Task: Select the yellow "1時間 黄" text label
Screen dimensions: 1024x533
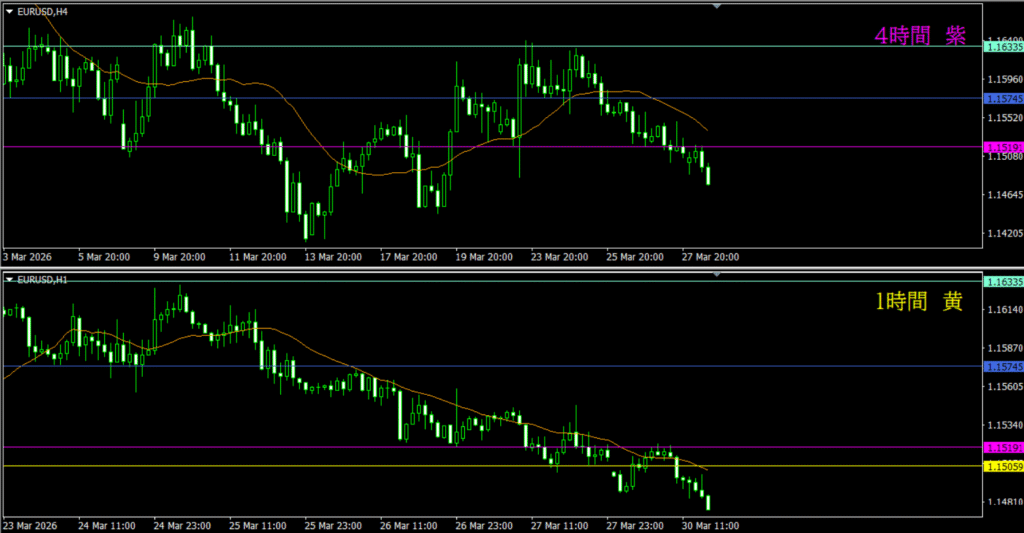Action: (919, 301)
